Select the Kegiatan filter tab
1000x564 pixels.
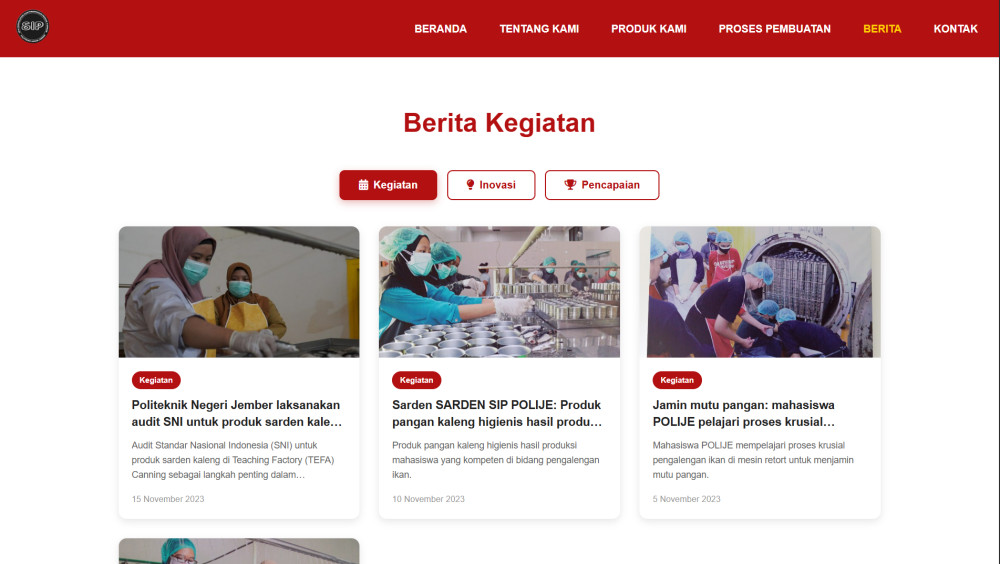(x=388, y=185)
